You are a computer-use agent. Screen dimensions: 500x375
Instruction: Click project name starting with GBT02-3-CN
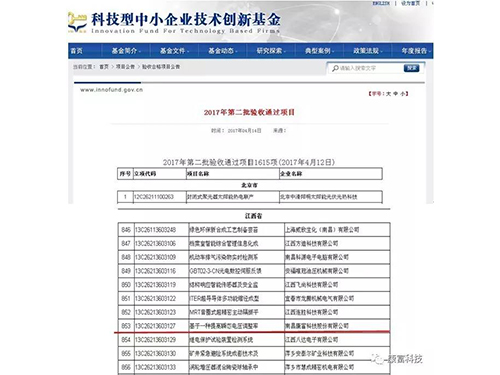pos(225,271)
